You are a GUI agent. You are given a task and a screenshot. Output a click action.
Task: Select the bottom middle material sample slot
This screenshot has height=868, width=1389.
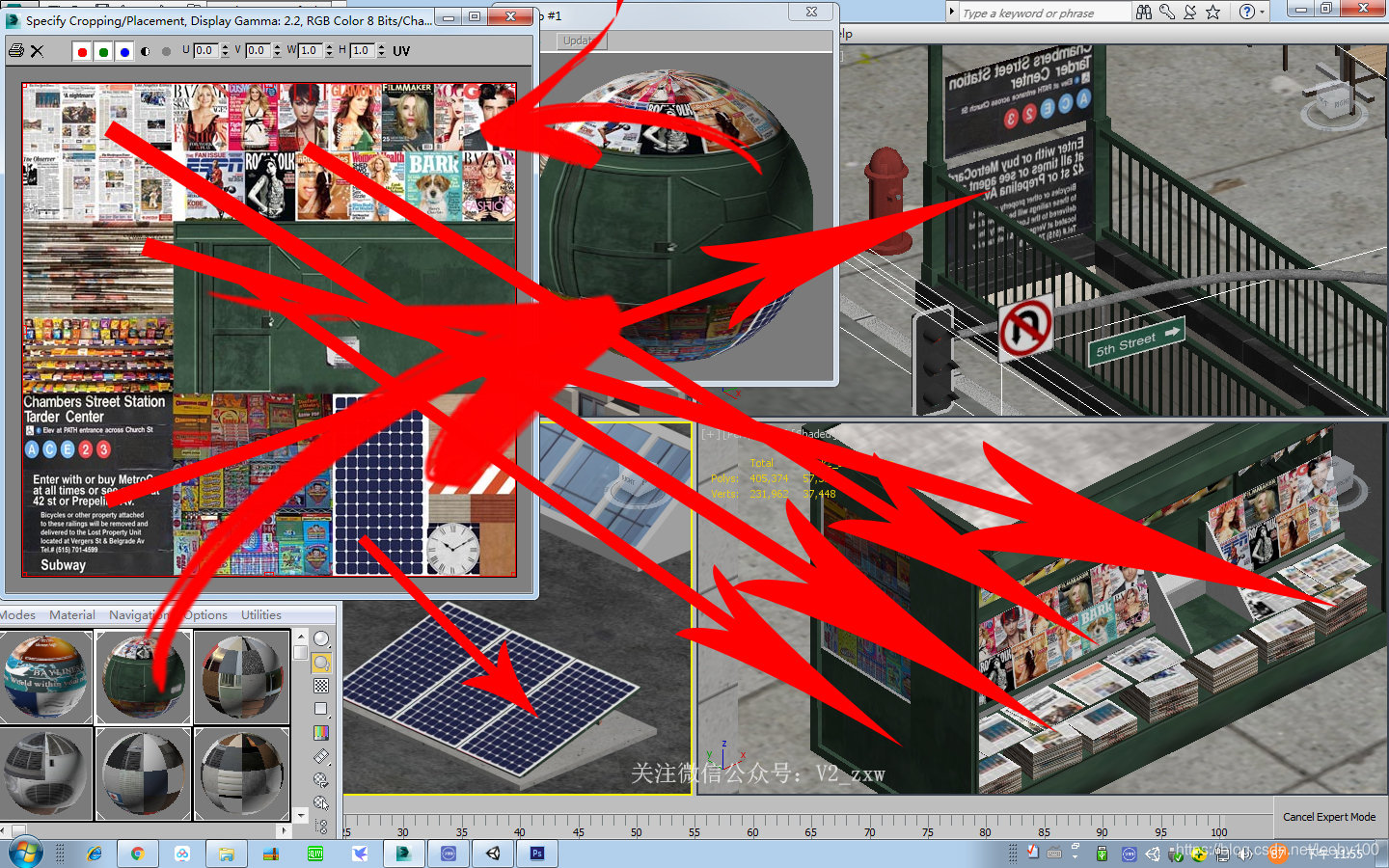click(x=143, y=773)
